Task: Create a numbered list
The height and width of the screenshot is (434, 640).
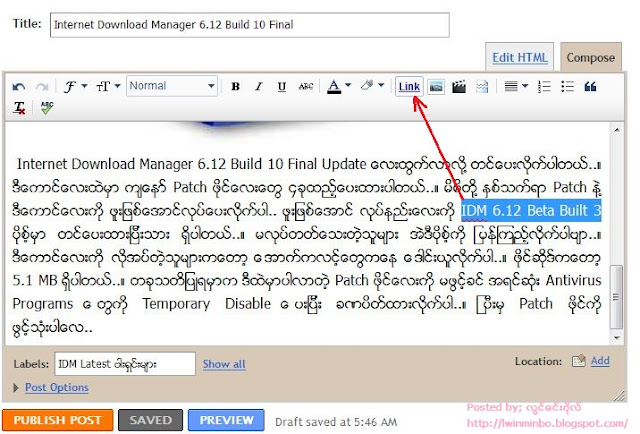Action: coord(544,87)
